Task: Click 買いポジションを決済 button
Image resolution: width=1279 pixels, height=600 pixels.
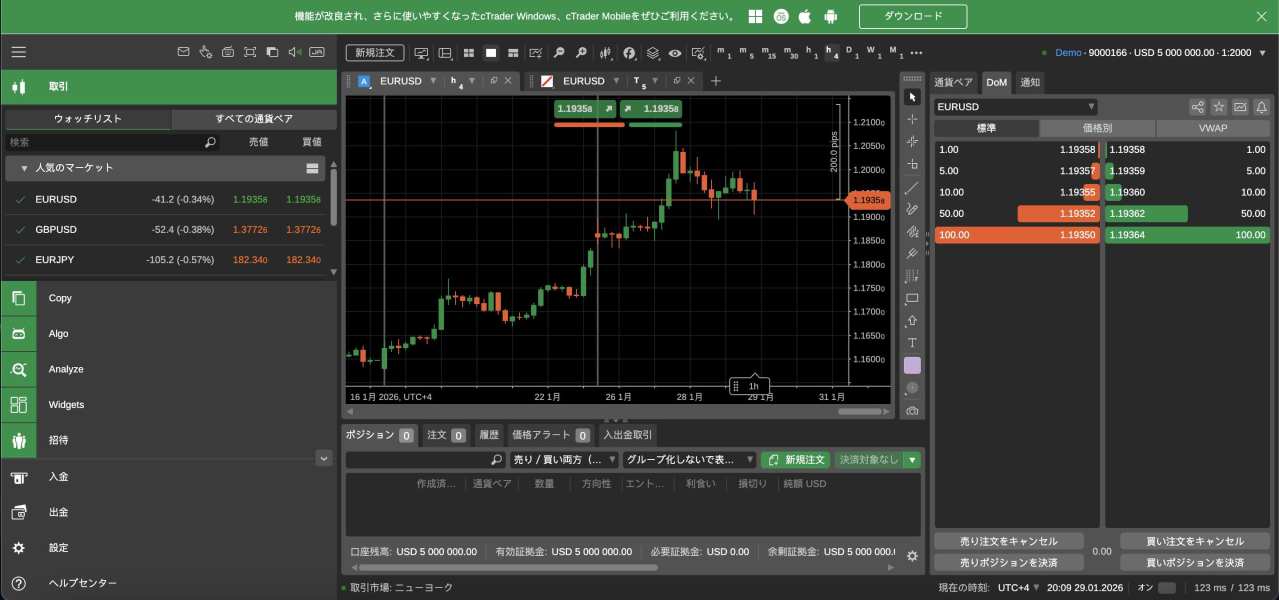Action: [1195, 562]
